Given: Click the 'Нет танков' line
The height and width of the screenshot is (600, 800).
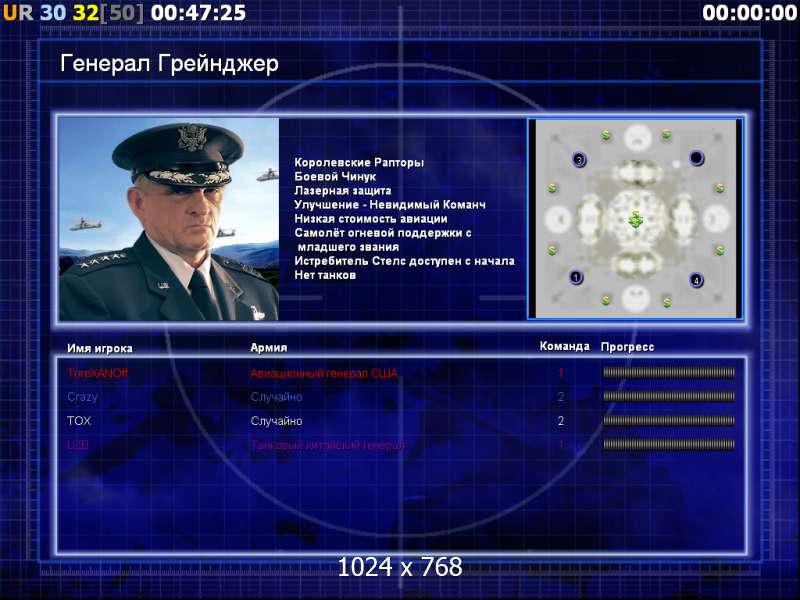Looking at the screenshot, I should [x=325, y=275].
